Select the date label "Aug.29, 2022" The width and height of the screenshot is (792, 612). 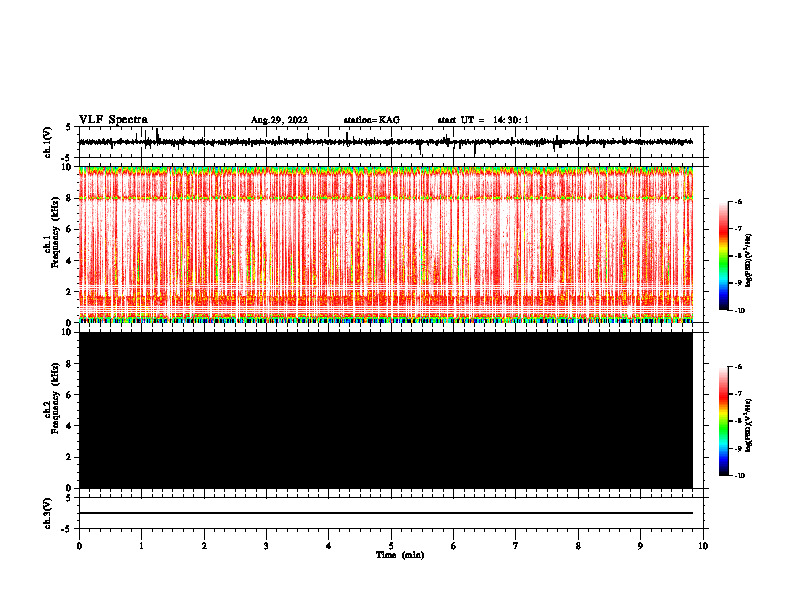[279, 120]
